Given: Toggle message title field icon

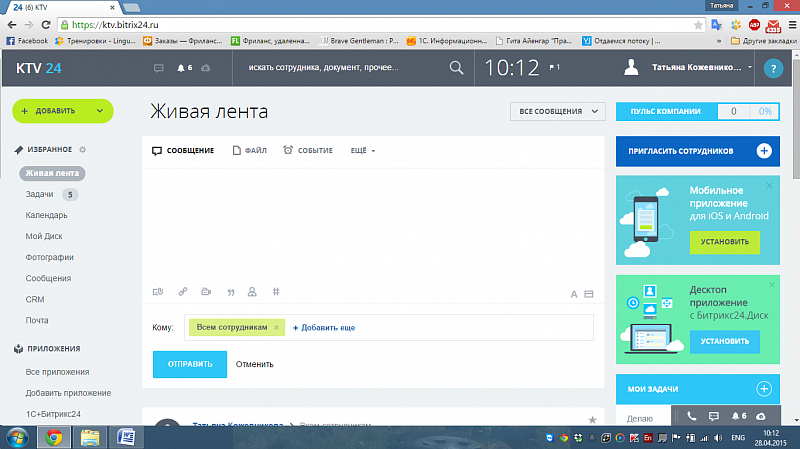Looking at the screenshot, I should tap(589, 294).
